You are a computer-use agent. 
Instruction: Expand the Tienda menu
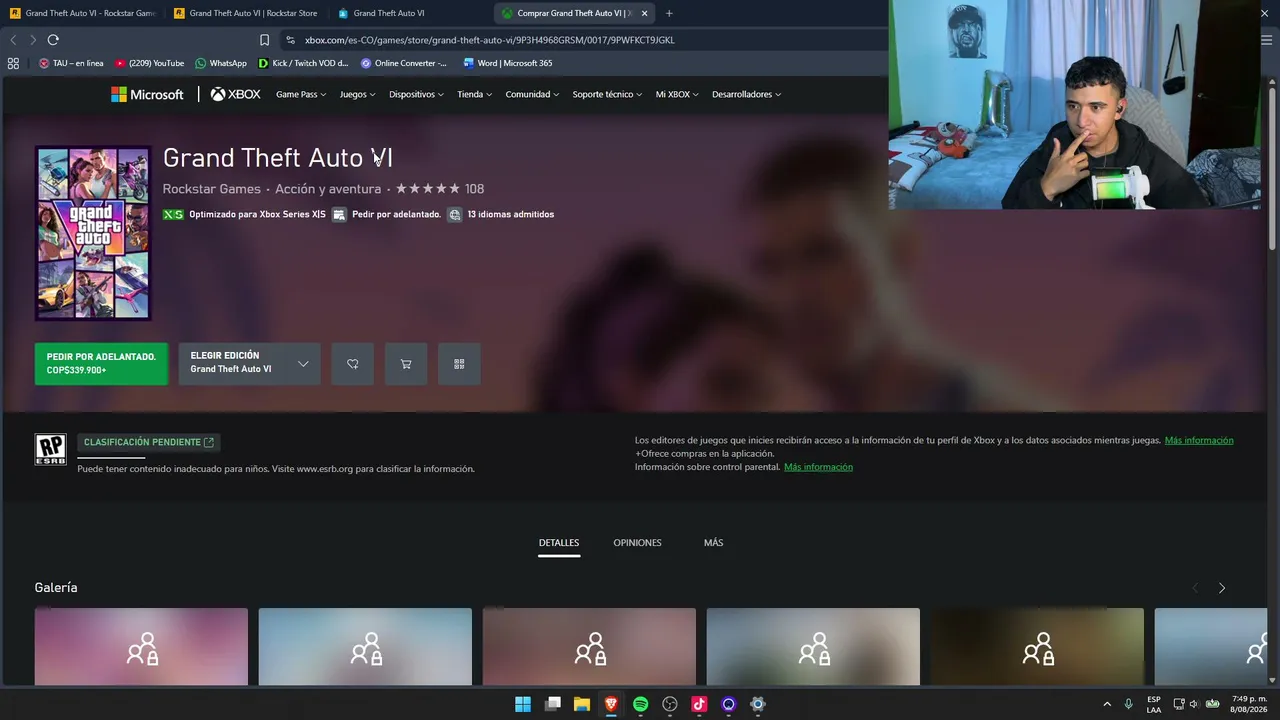click(x=474, y=94)
